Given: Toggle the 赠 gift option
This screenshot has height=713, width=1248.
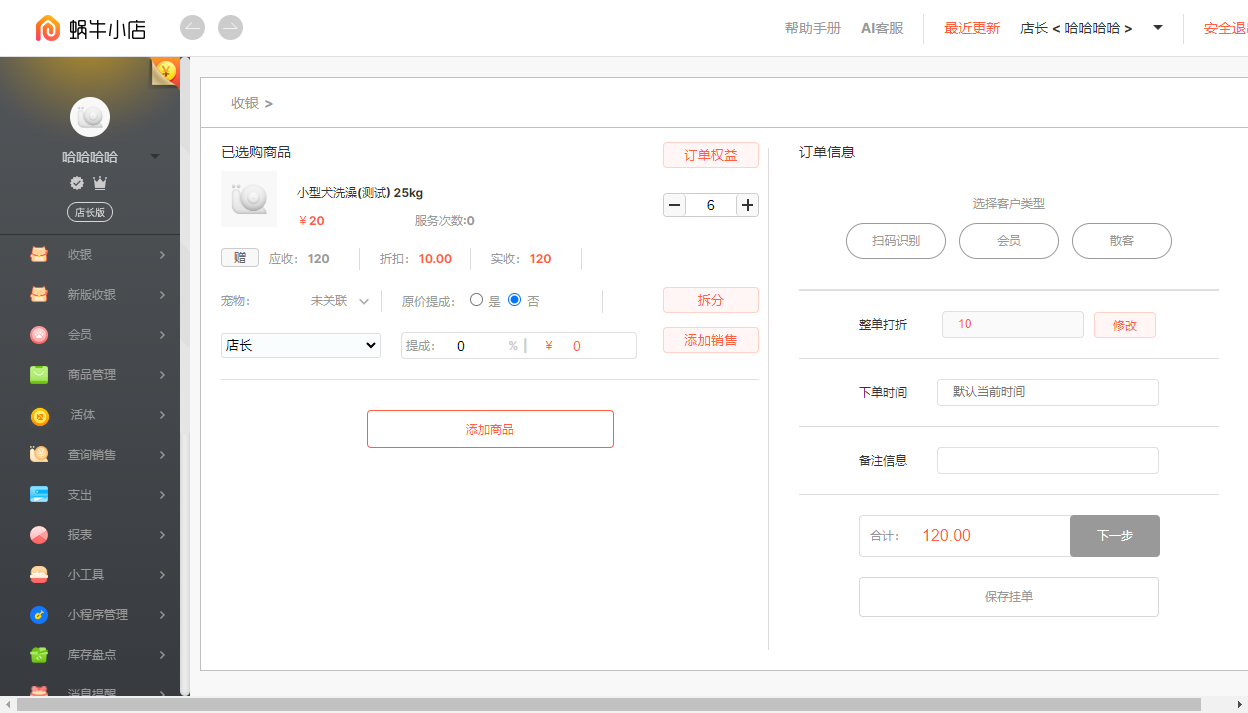Looking at the screenshot, I should tap(240, 258).
